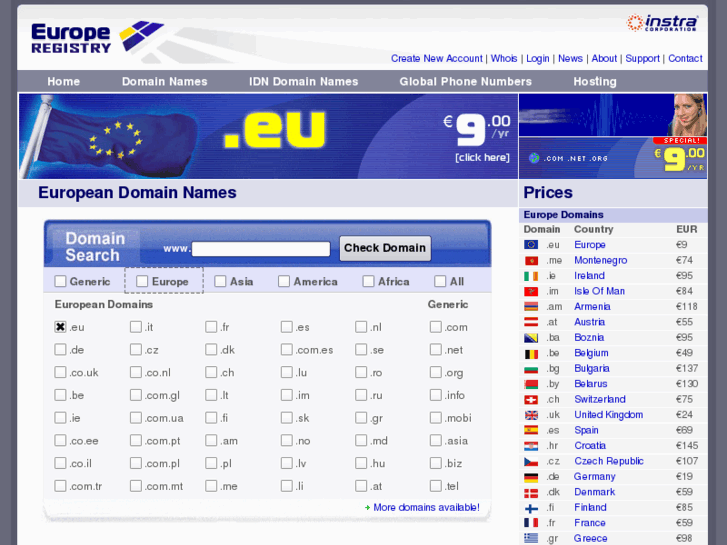Click the green arrow beside More domains
727x545 pixels.
pos(367,508)
